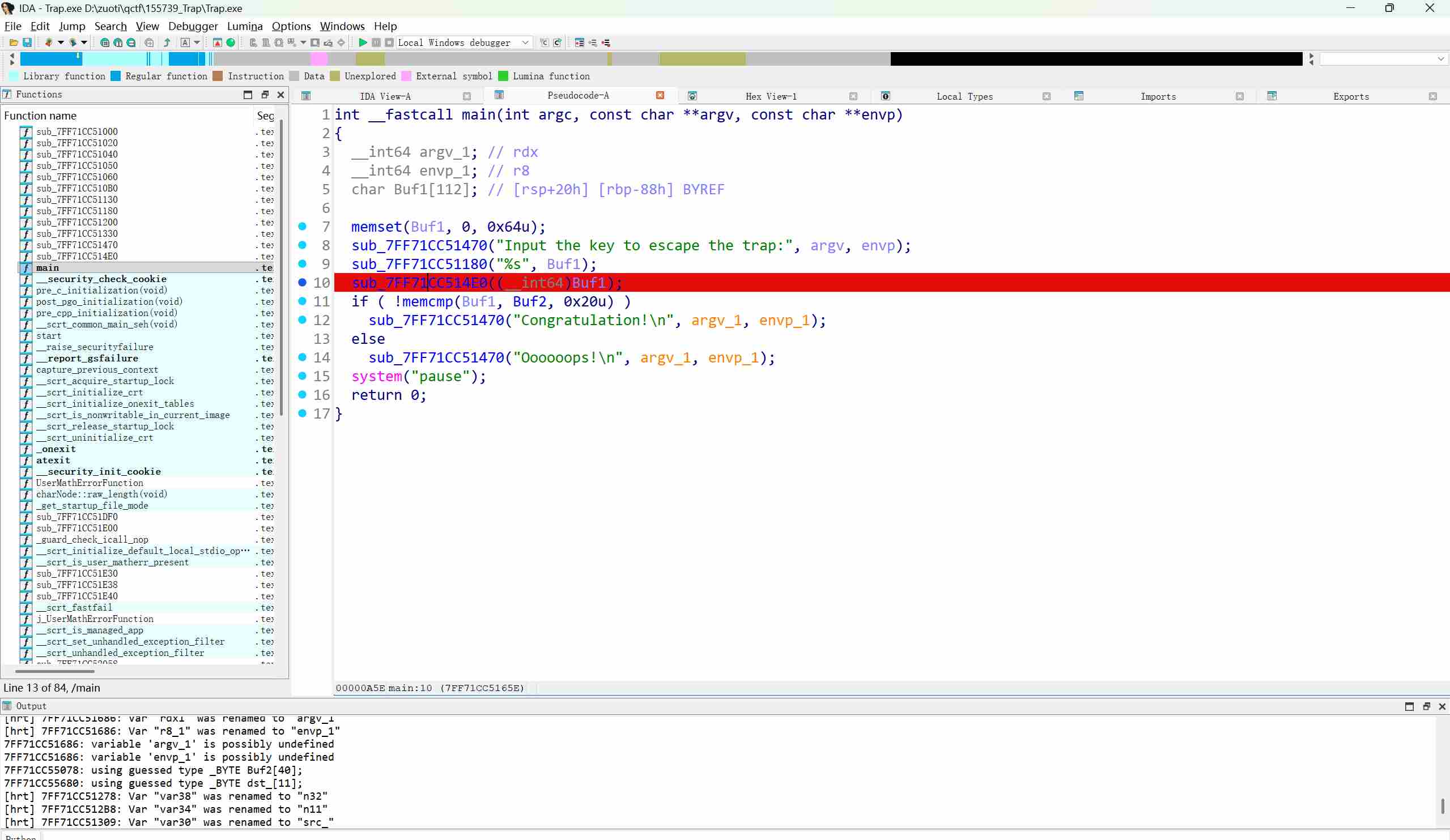
Task: Click the save database floppy icon
Action: pos(27,42)
